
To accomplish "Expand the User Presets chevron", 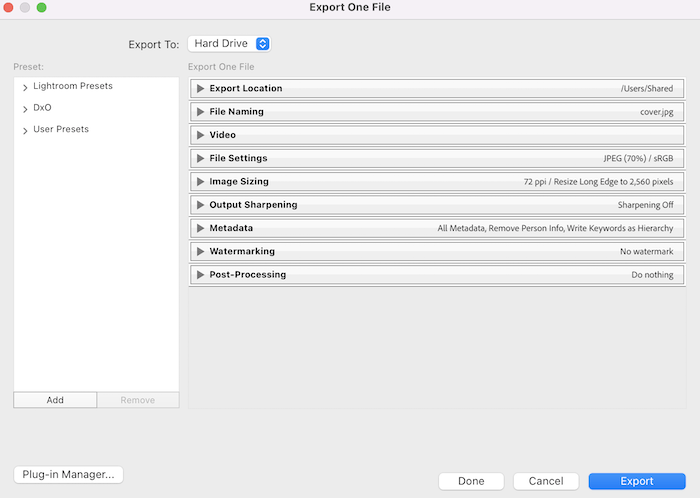I will 24,131.
